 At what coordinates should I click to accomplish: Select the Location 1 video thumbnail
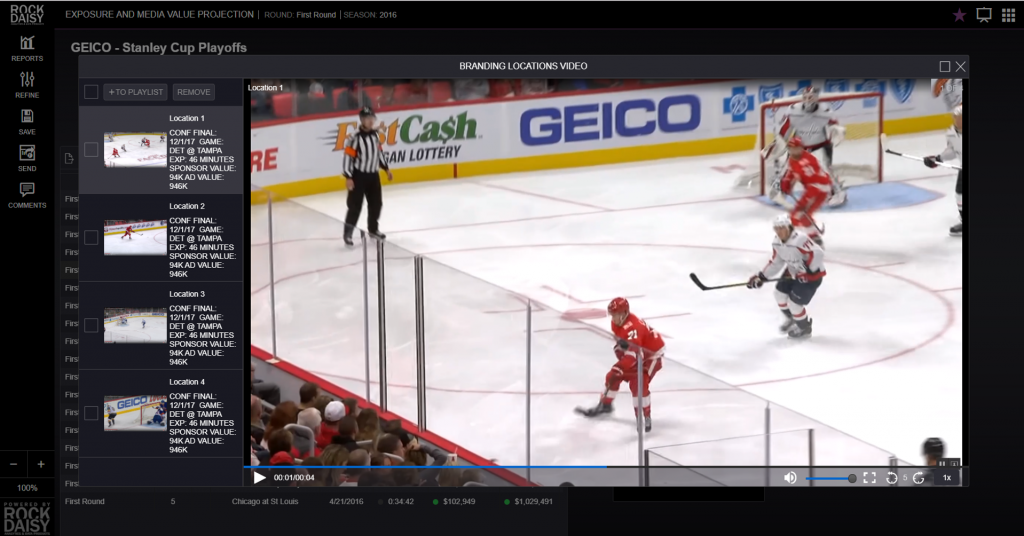(135, 150)
